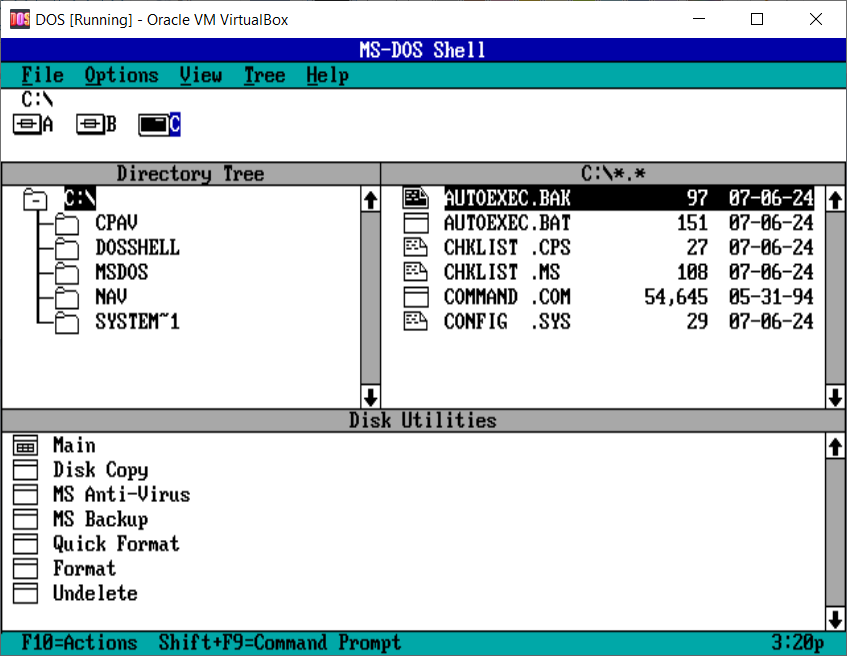This screenshot has width=847, height=656.
Task: Click the CPAV folder icon
Action: (x=67, y=223)
